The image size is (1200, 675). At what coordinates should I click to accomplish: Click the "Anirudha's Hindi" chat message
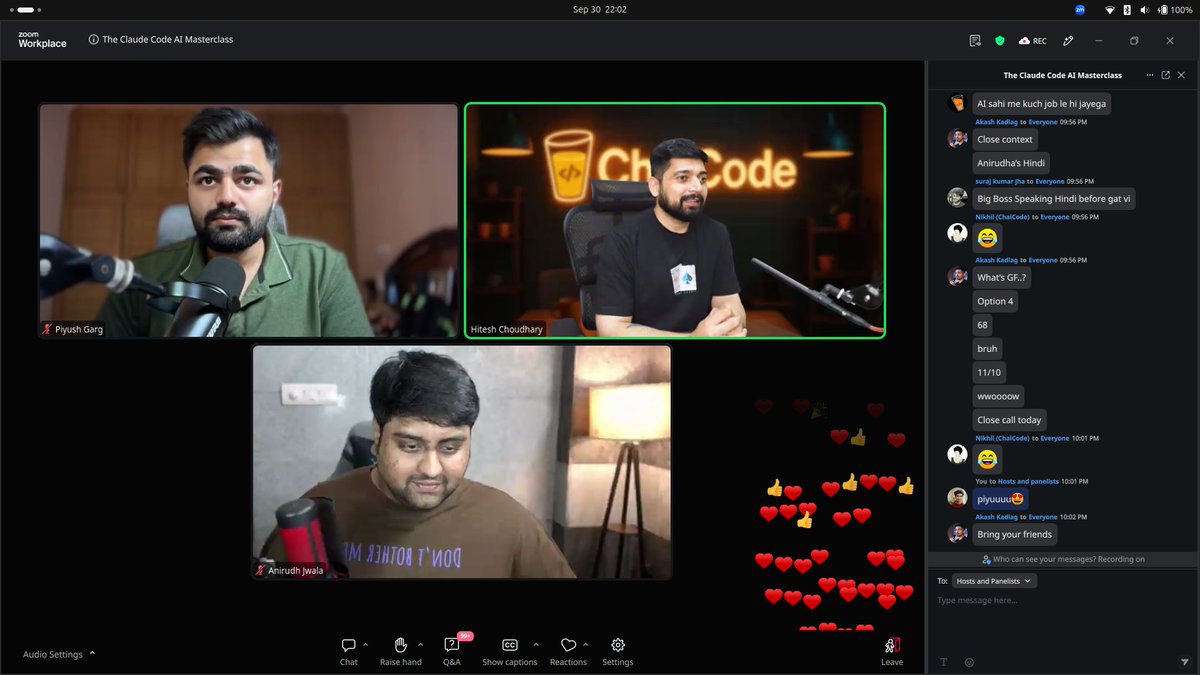[1011, 163]
